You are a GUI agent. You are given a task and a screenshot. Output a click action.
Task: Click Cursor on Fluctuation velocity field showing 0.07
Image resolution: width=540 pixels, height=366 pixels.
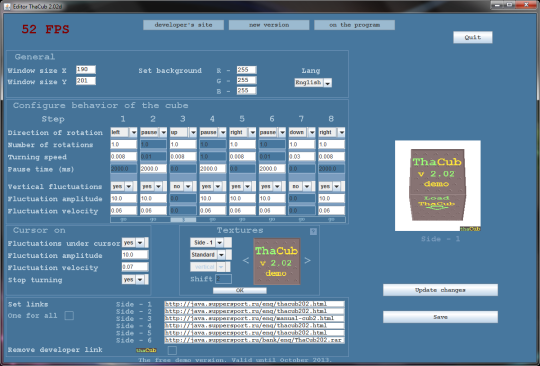tap(135, 267)
